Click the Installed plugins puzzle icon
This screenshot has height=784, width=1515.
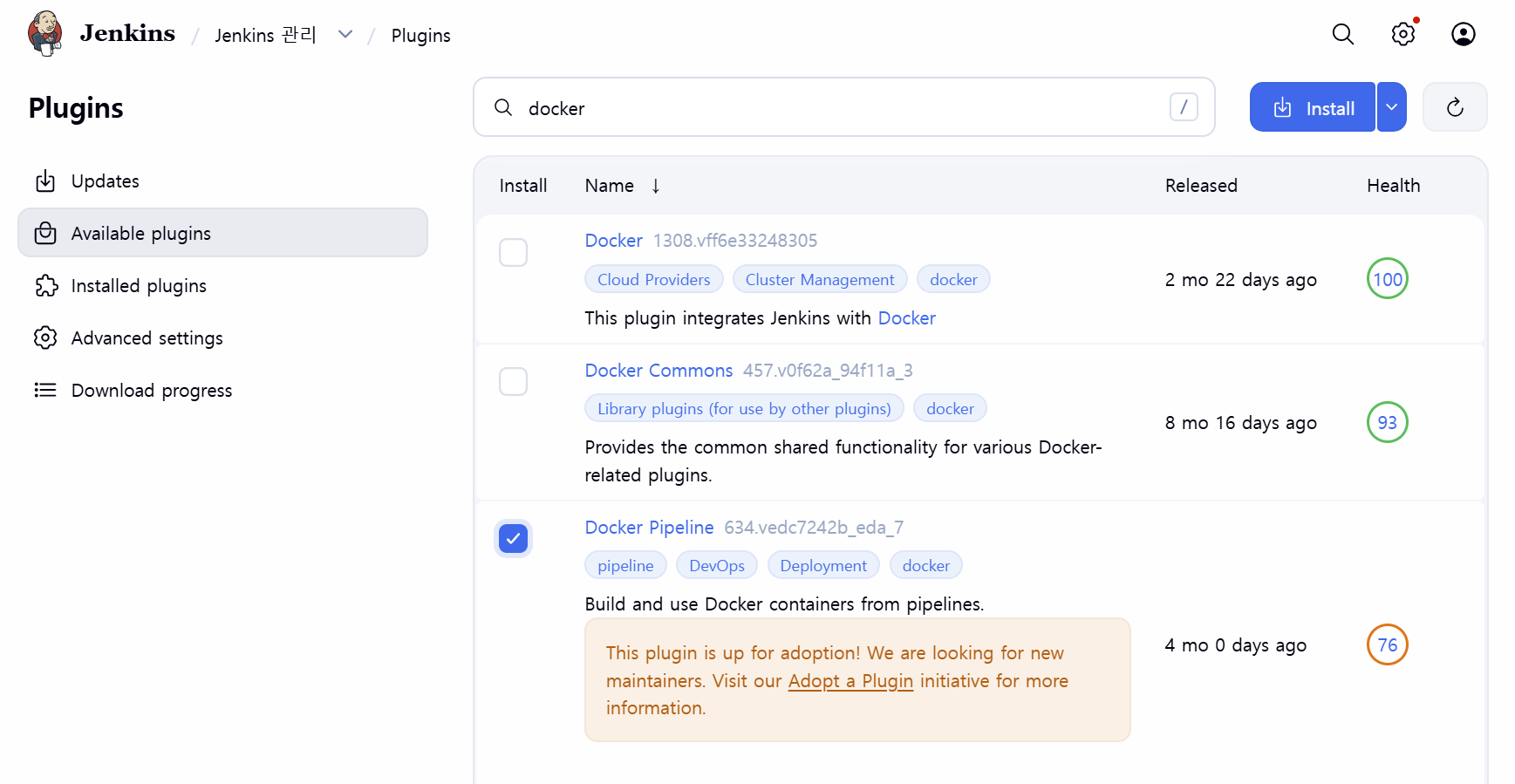pyautogui.click(x=45, y=285)
